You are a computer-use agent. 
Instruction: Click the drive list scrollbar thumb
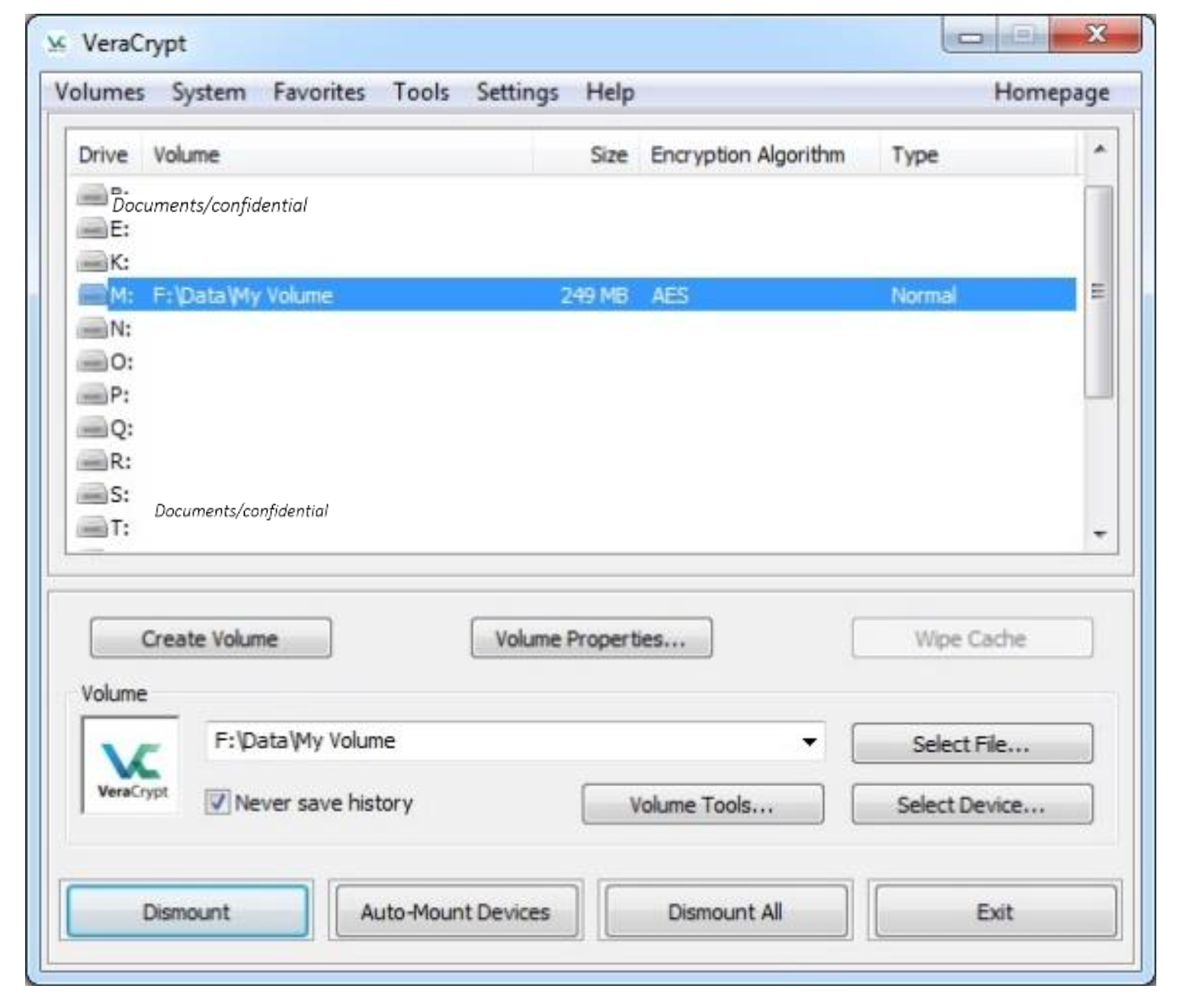coord(1098,291)
